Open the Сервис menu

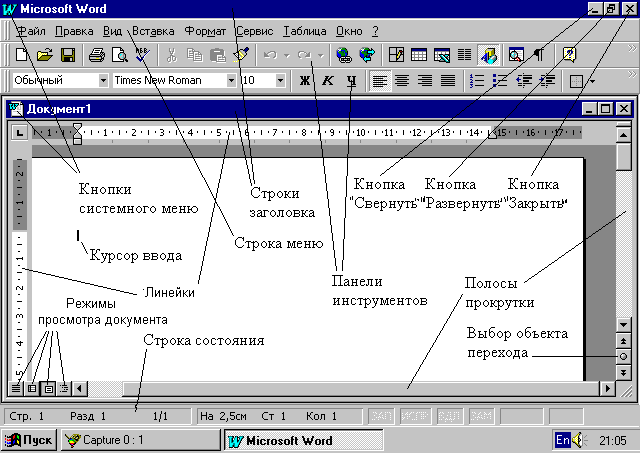point(254,31)
